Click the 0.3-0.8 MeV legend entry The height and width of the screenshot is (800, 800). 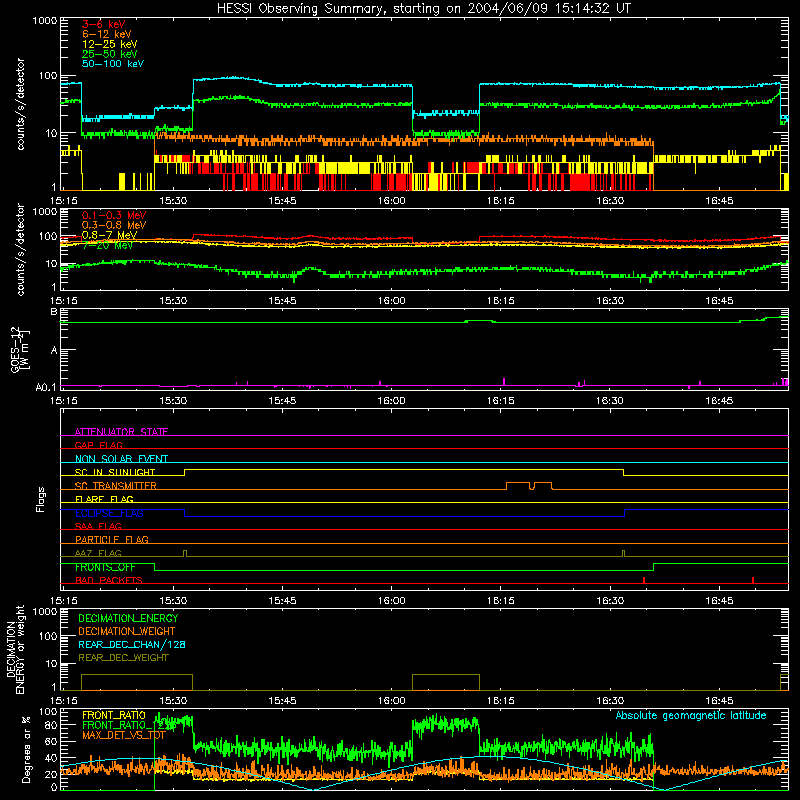114,225
